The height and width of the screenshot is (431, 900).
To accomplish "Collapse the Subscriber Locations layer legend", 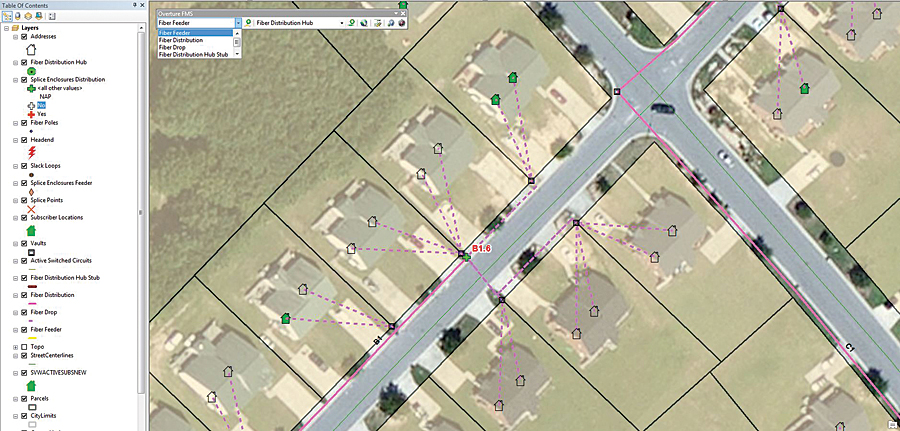I will tap(15, 218).
